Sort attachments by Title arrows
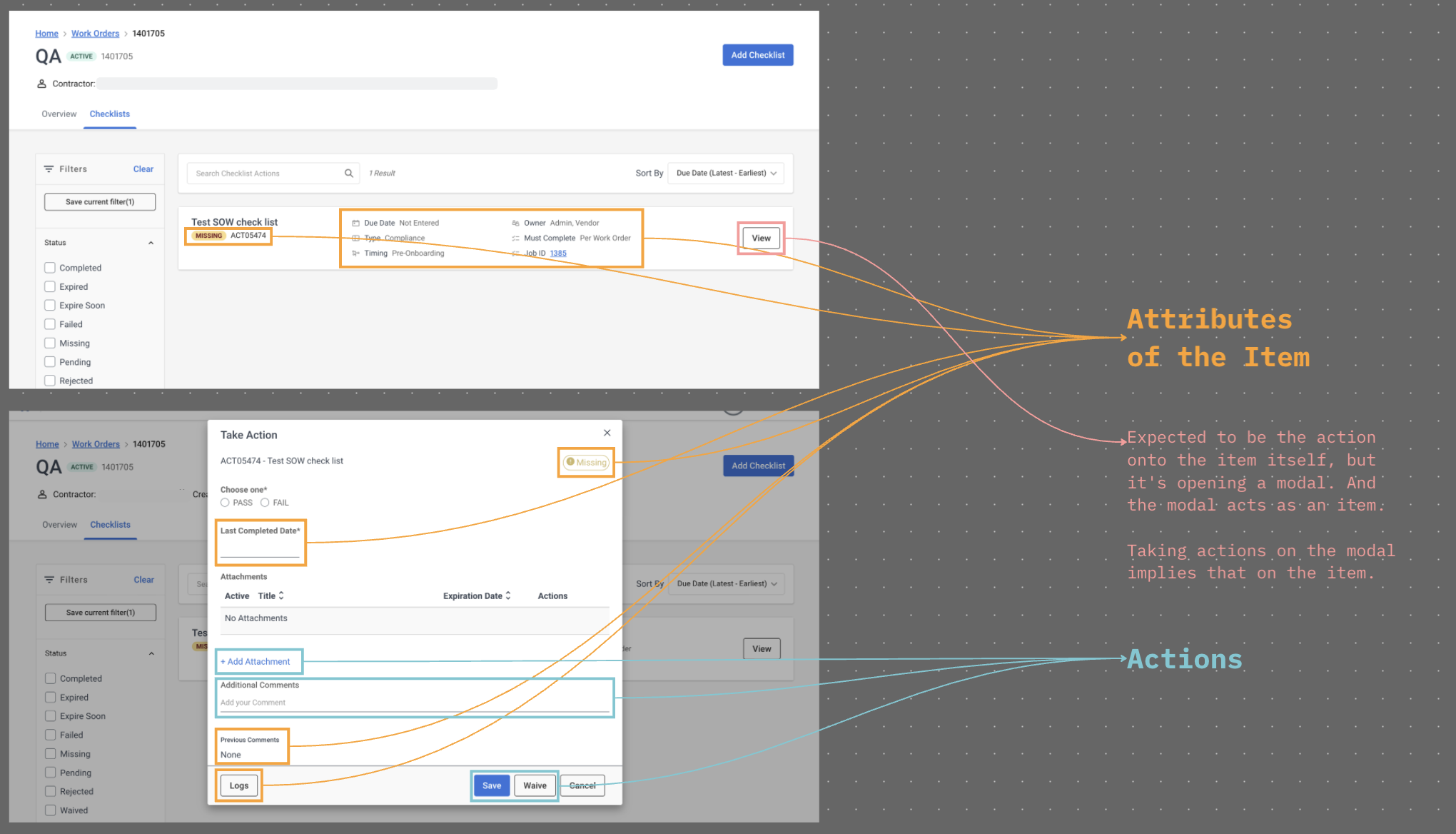 pyautogui.click(x=281, y=596)
